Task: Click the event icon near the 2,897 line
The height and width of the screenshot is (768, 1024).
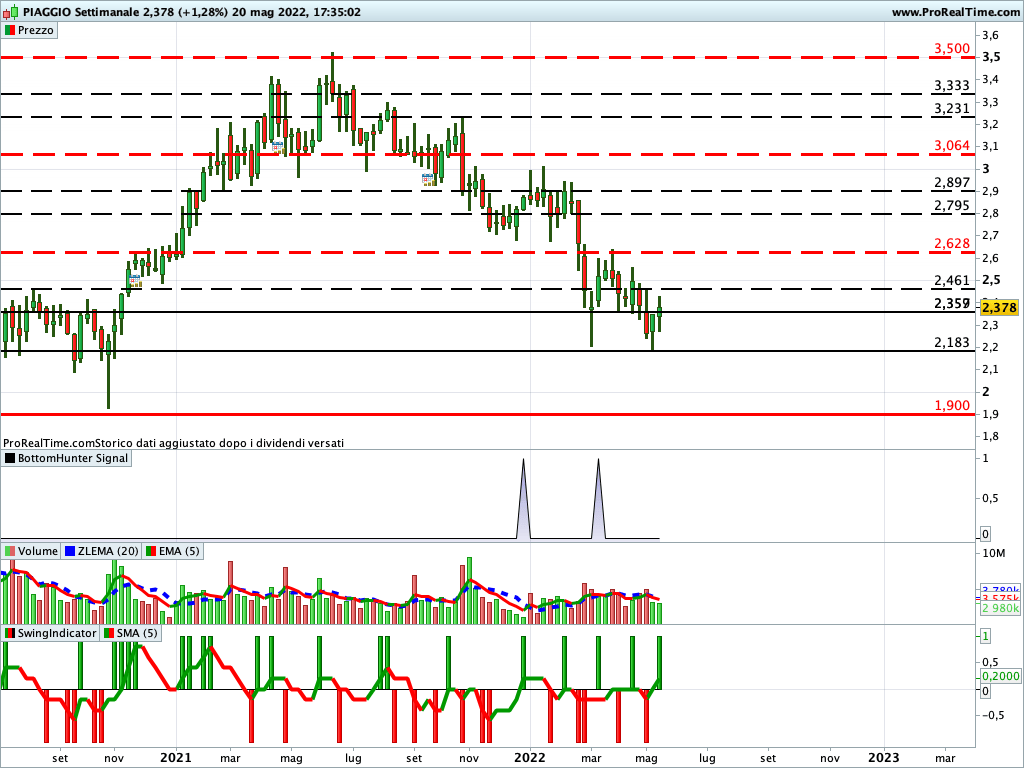Action: pyautogui.click(x=428, y=180)
